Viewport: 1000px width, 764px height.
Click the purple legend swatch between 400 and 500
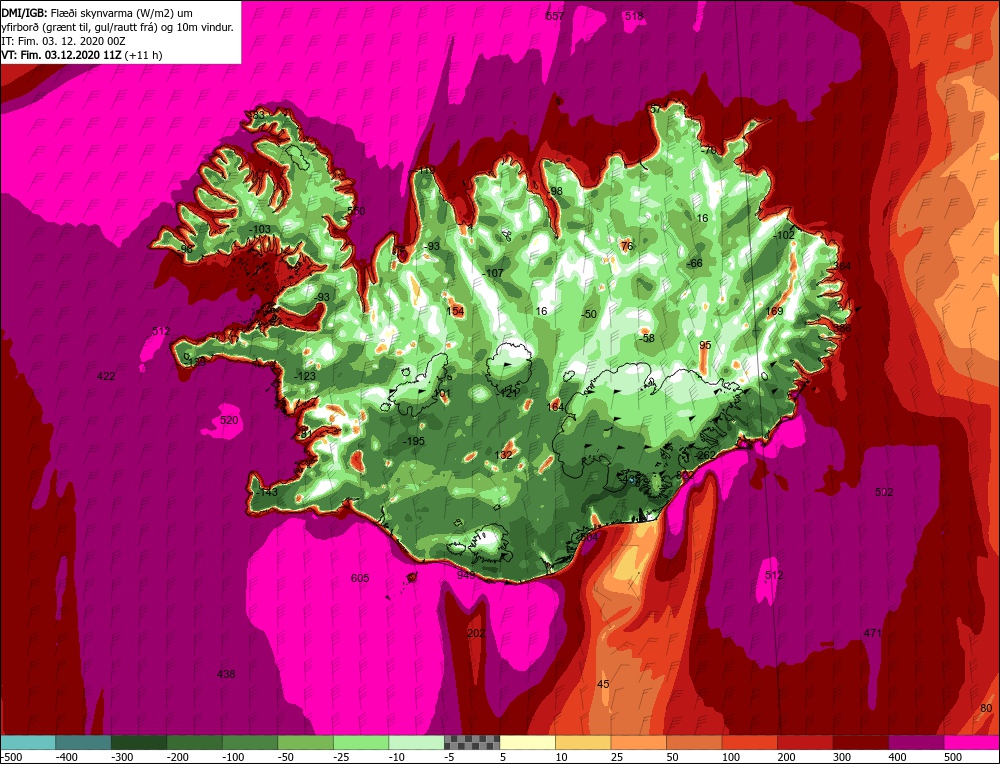(916, 742)
